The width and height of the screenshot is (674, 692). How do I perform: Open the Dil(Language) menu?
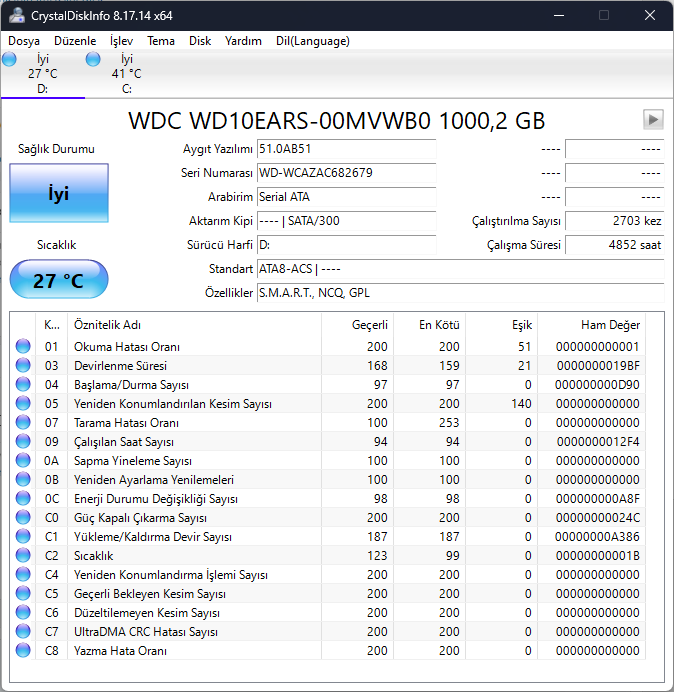313,41
